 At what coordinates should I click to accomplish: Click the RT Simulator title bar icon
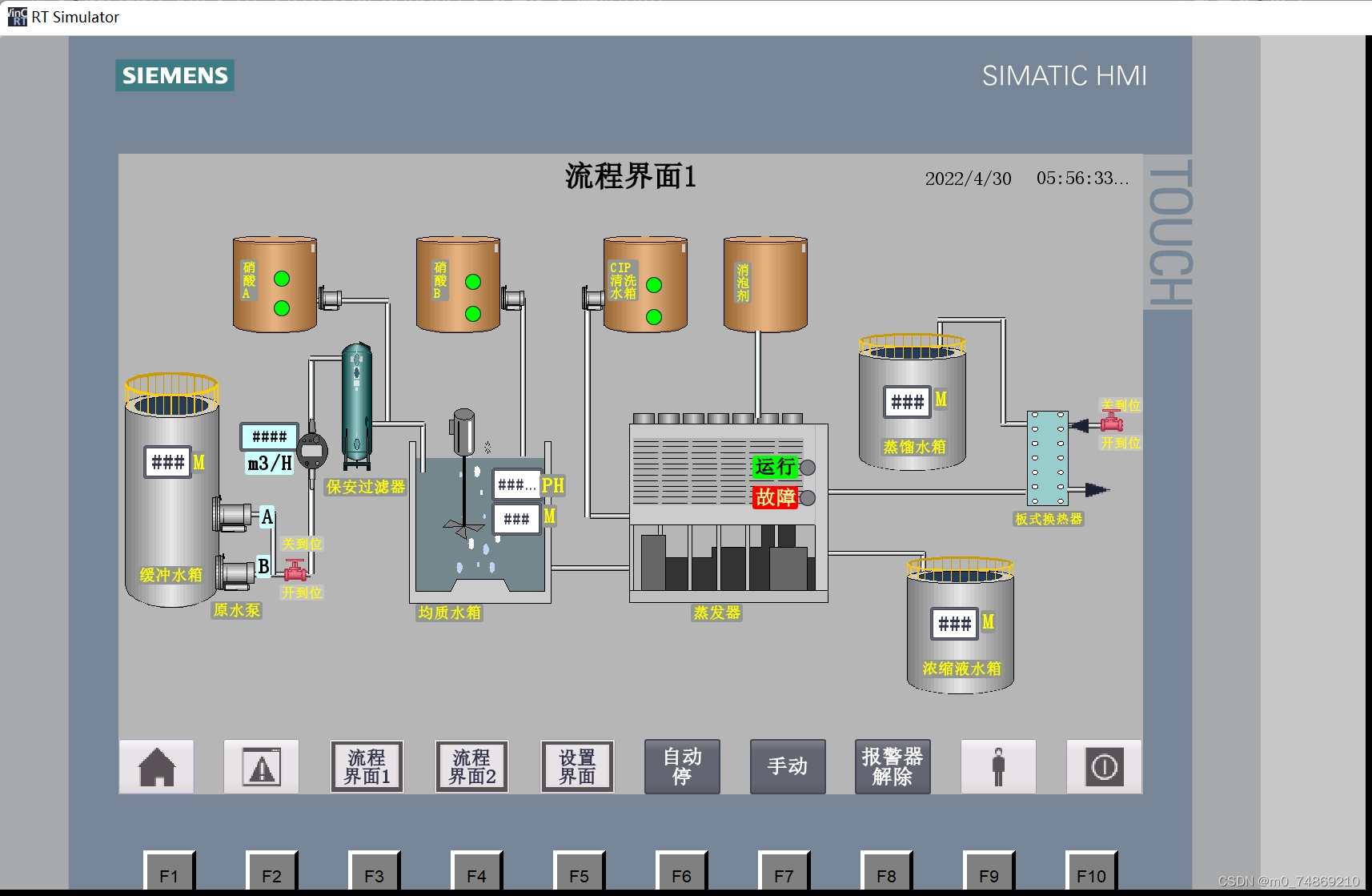pos(17,16)
